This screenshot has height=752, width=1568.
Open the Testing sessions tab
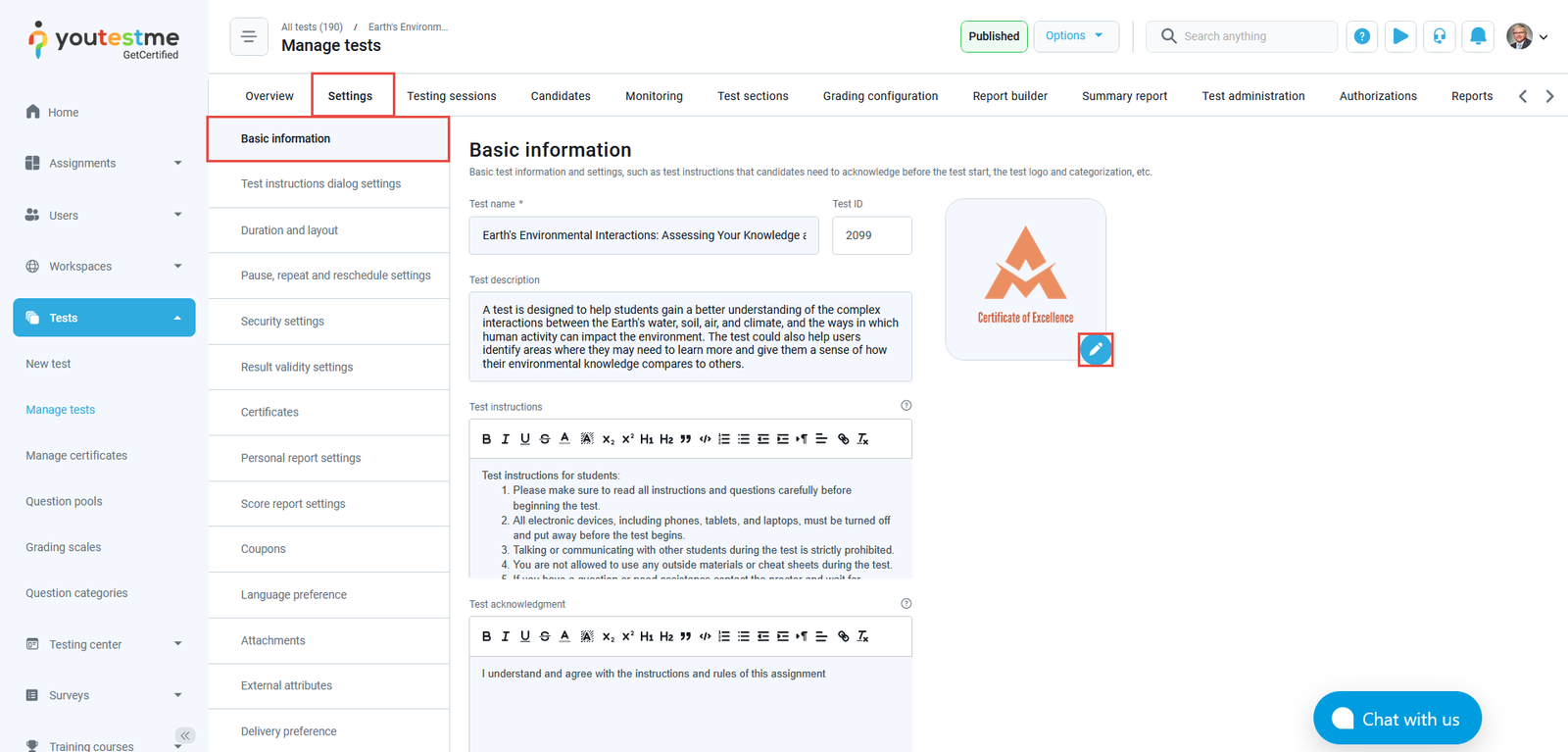tap(451, 96)
